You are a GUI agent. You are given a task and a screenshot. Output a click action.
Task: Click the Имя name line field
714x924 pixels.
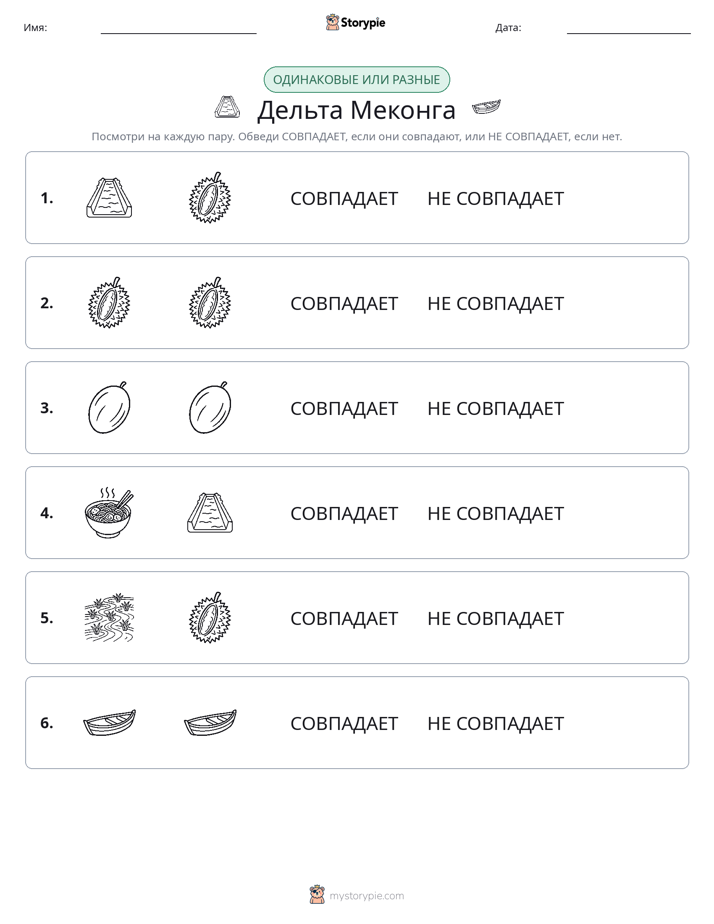[x=178, y=28]
